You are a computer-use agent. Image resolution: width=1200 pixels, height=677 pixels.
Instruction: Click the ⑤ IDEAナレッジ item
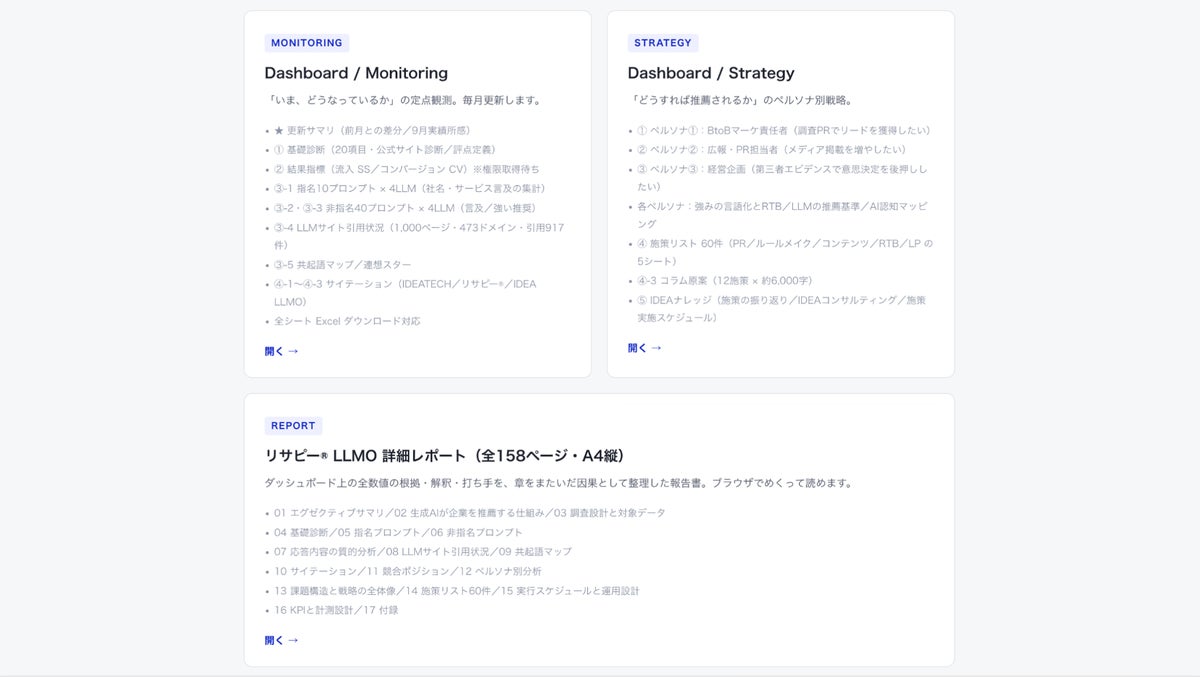782,309
